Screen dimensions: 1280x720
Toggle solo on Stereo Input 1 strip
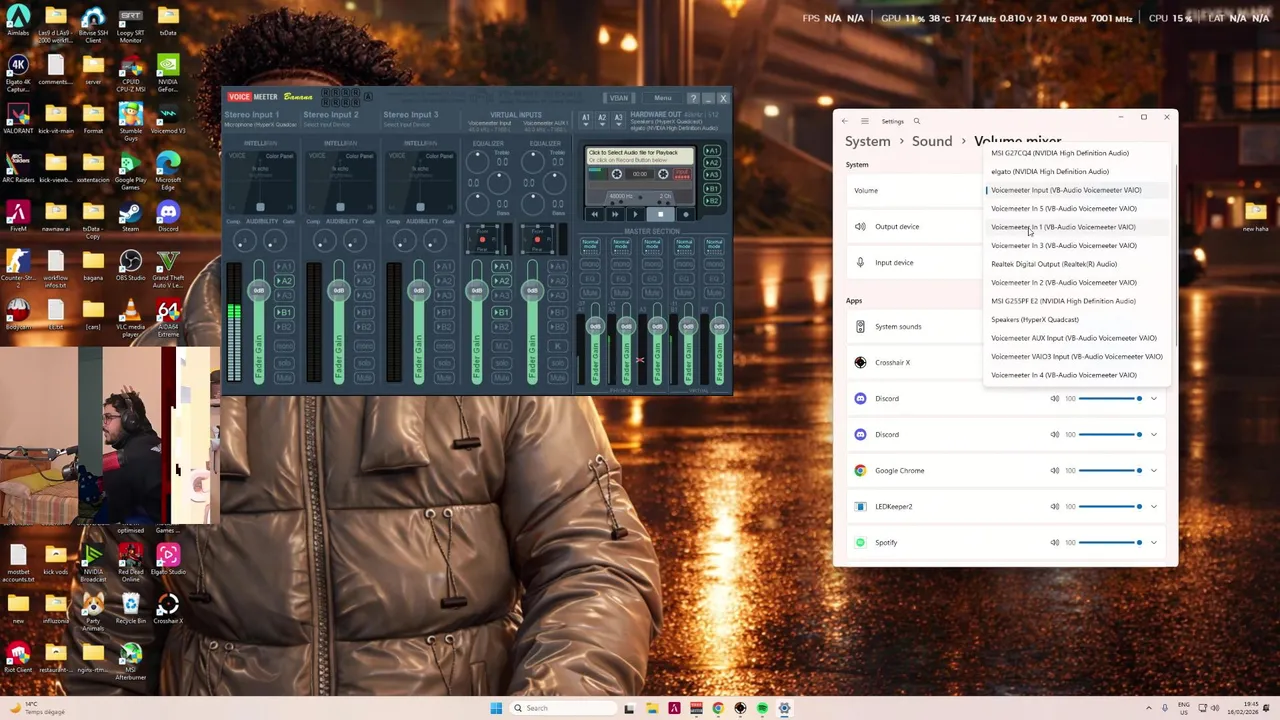284,361
